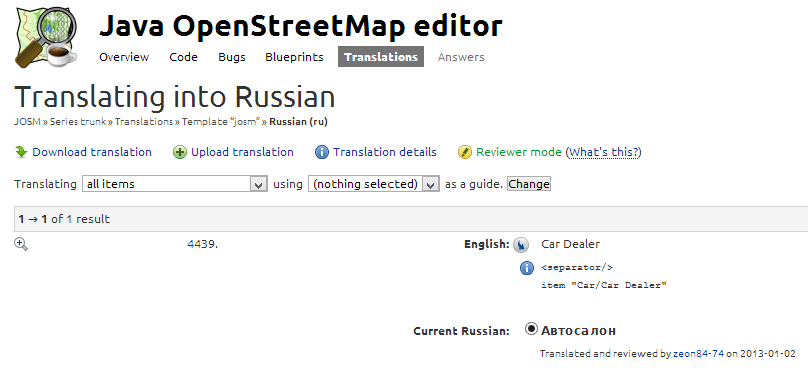808x371 pixels.
Task: Click the item number 4439. text
Action: (203, 244)
